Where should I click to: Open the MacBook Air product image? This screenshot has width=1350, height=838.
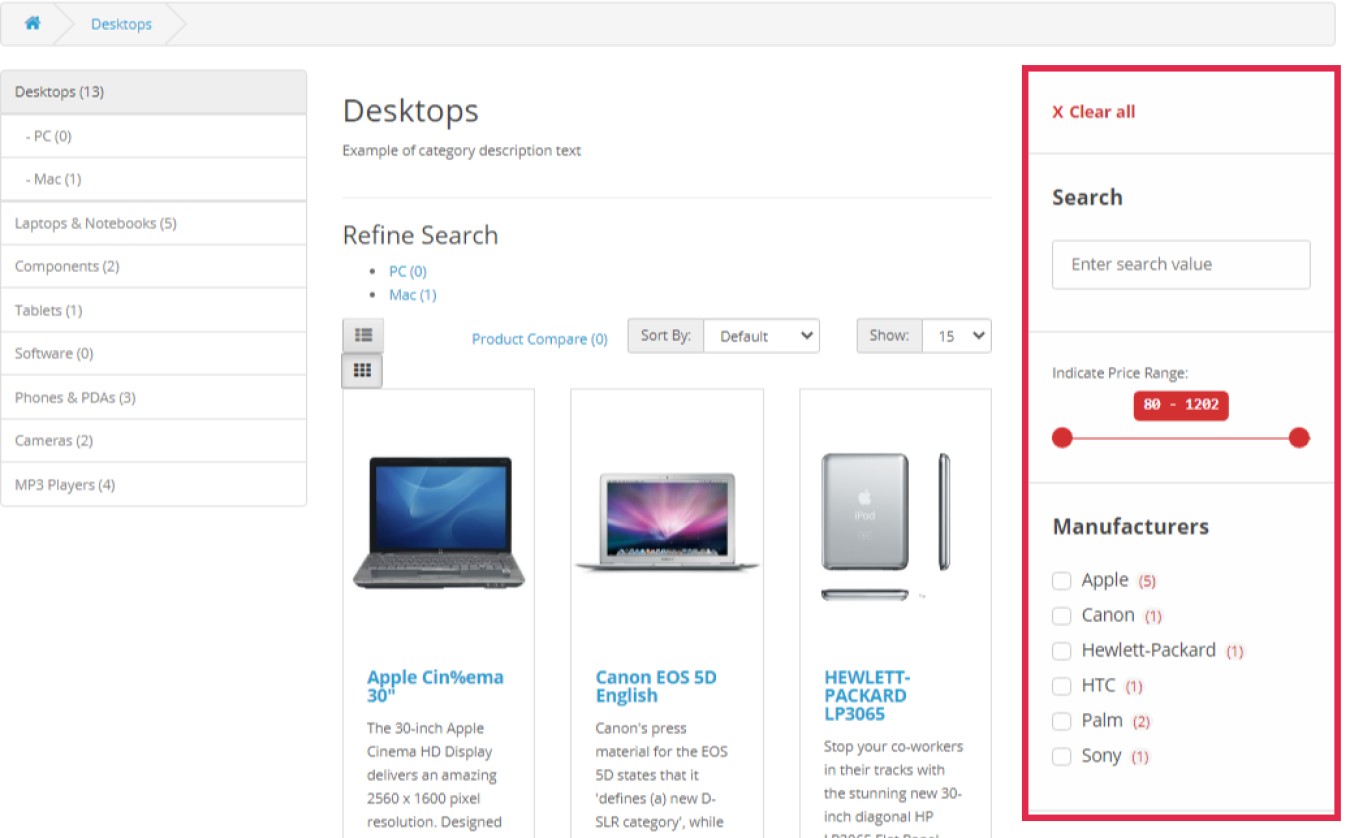(667, 522)
